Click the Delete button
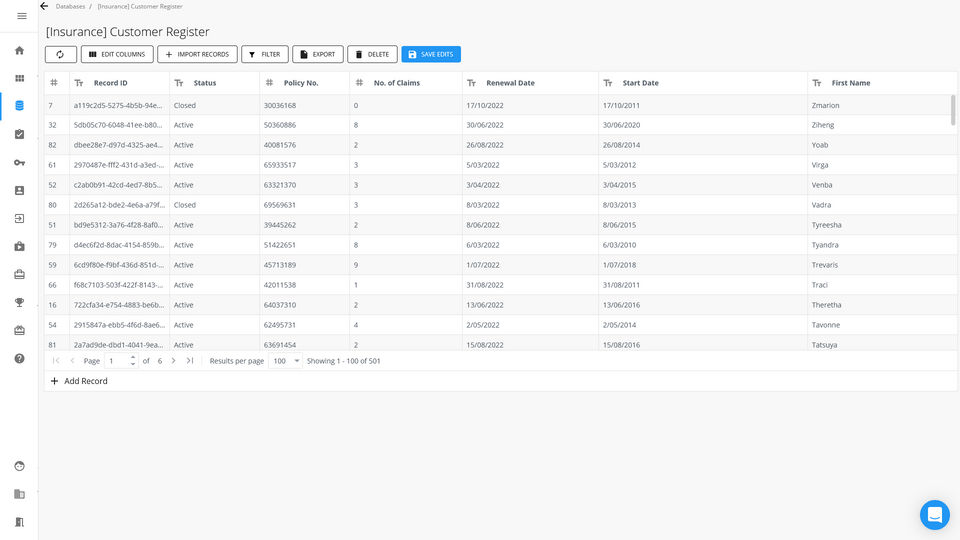Image resolution: width=960 pixels, height=540 pixels. (372, 54)
